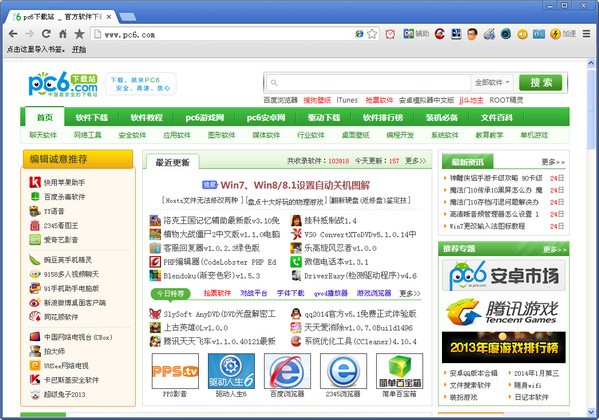Image resolution: width=599 pixels, height=420 pixels.
Task: Click the iTunes hot search link
Action: [347, 100]
